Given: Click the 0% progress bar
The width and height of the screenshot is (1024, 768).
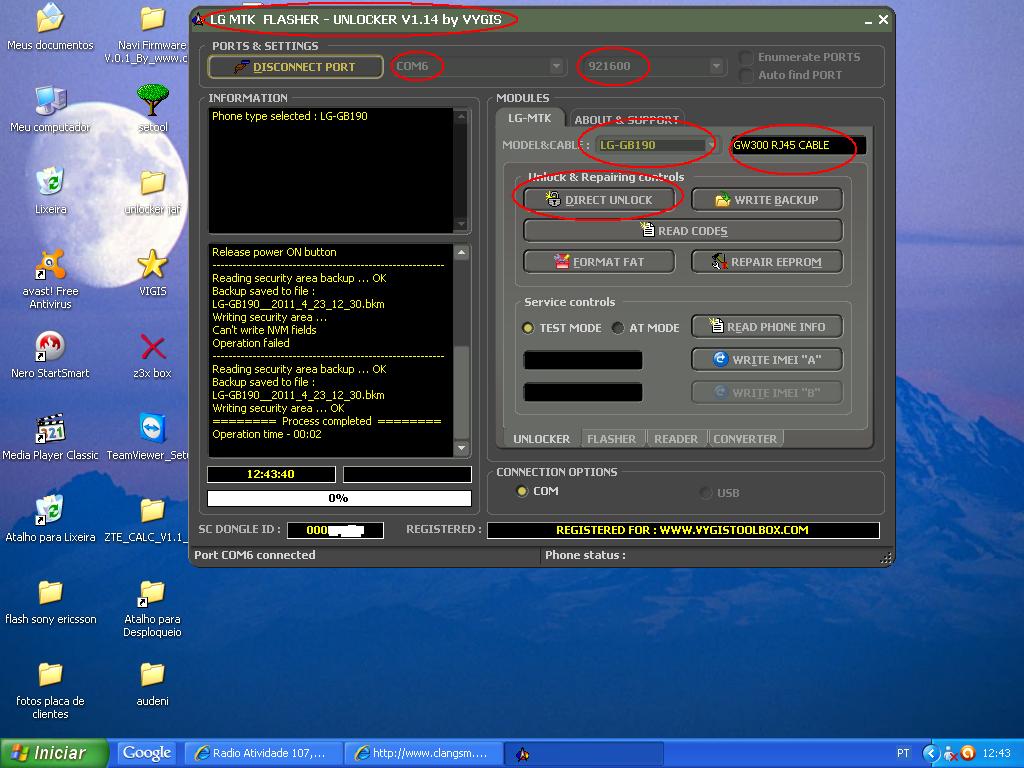Looking at the screenshot, I should click(339, 498).
